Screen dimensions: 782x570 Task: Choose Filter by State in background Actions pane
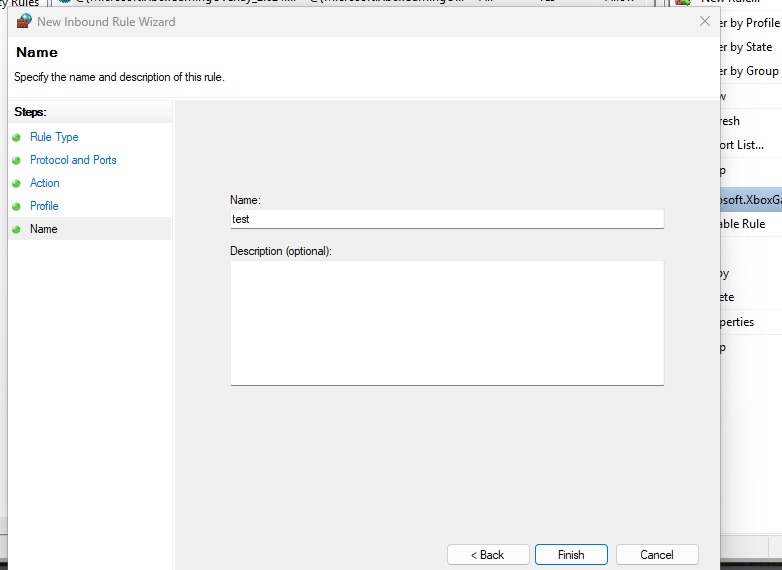tap(747, 47)
